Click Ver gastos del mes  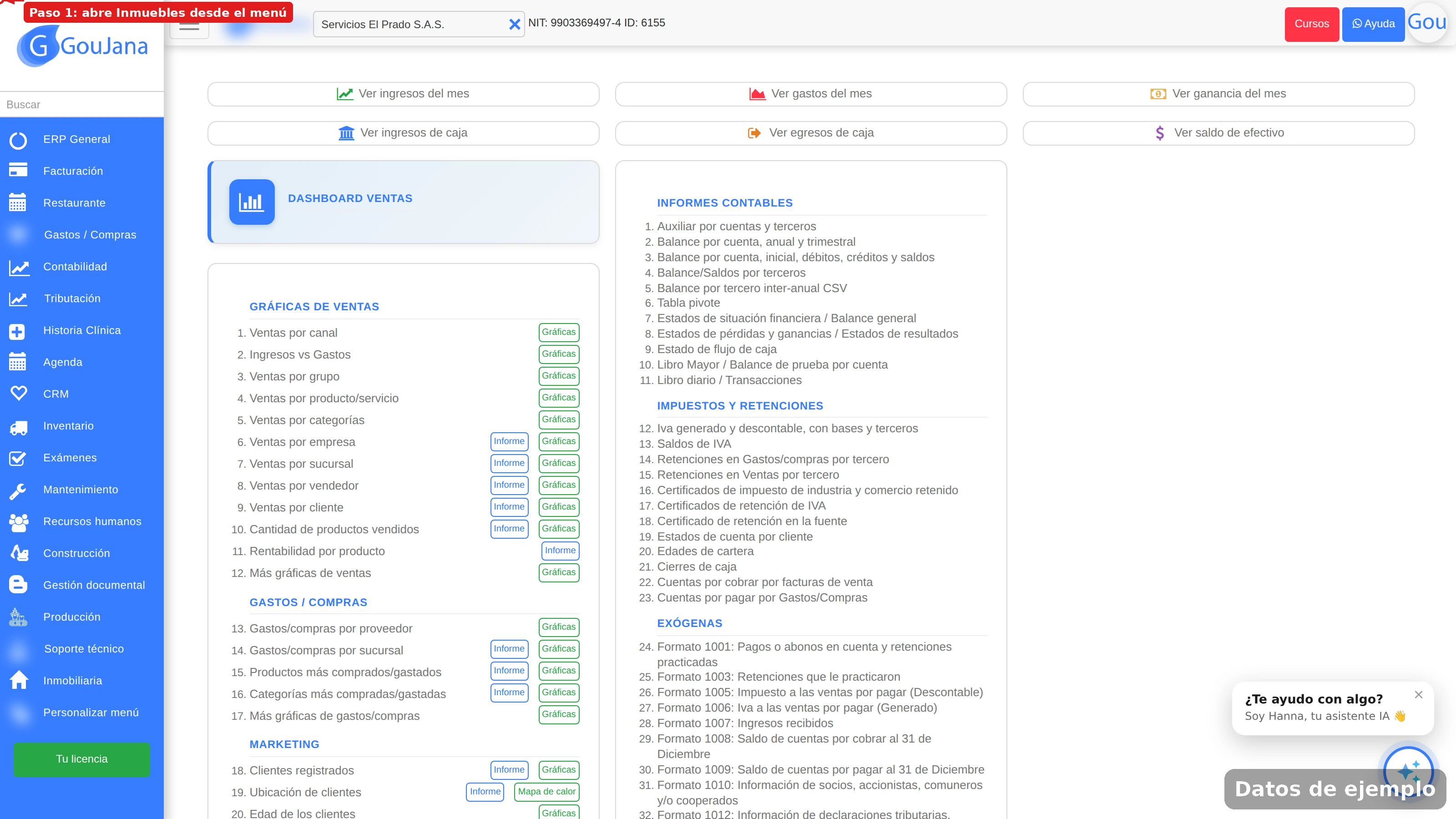[810, 94]
